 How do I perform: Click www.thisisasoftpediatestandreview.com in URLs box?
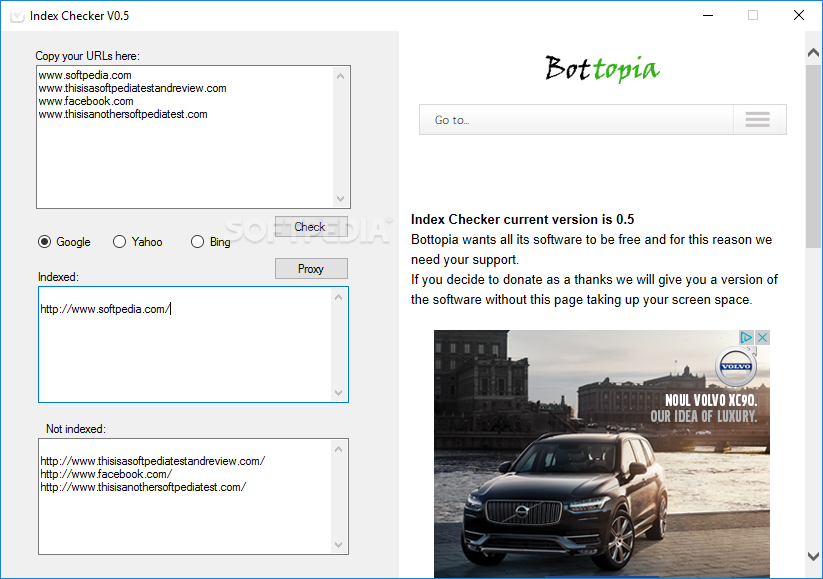(132, 88)
